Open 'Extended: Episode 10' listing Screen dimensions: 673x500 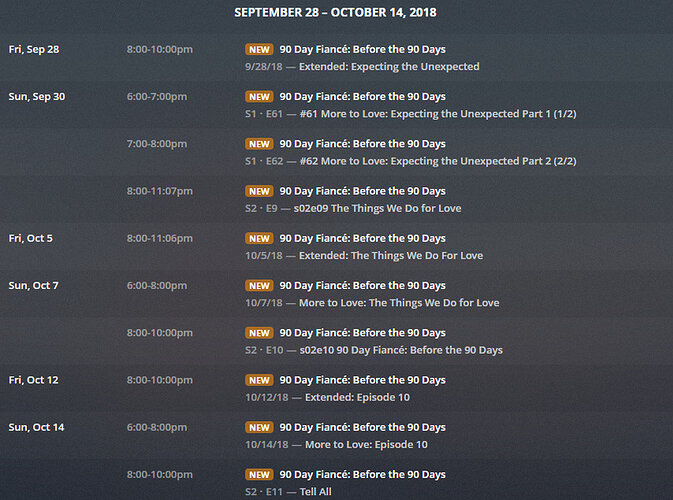click(357, 397)
